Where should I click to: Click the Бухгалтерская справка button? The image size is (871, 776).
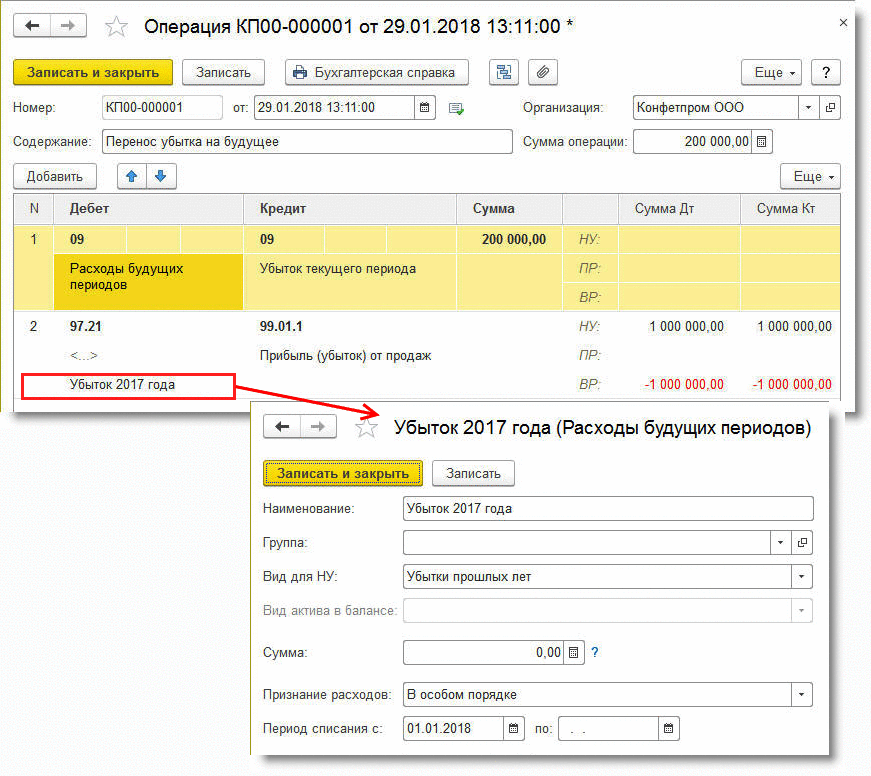[376, 72]
